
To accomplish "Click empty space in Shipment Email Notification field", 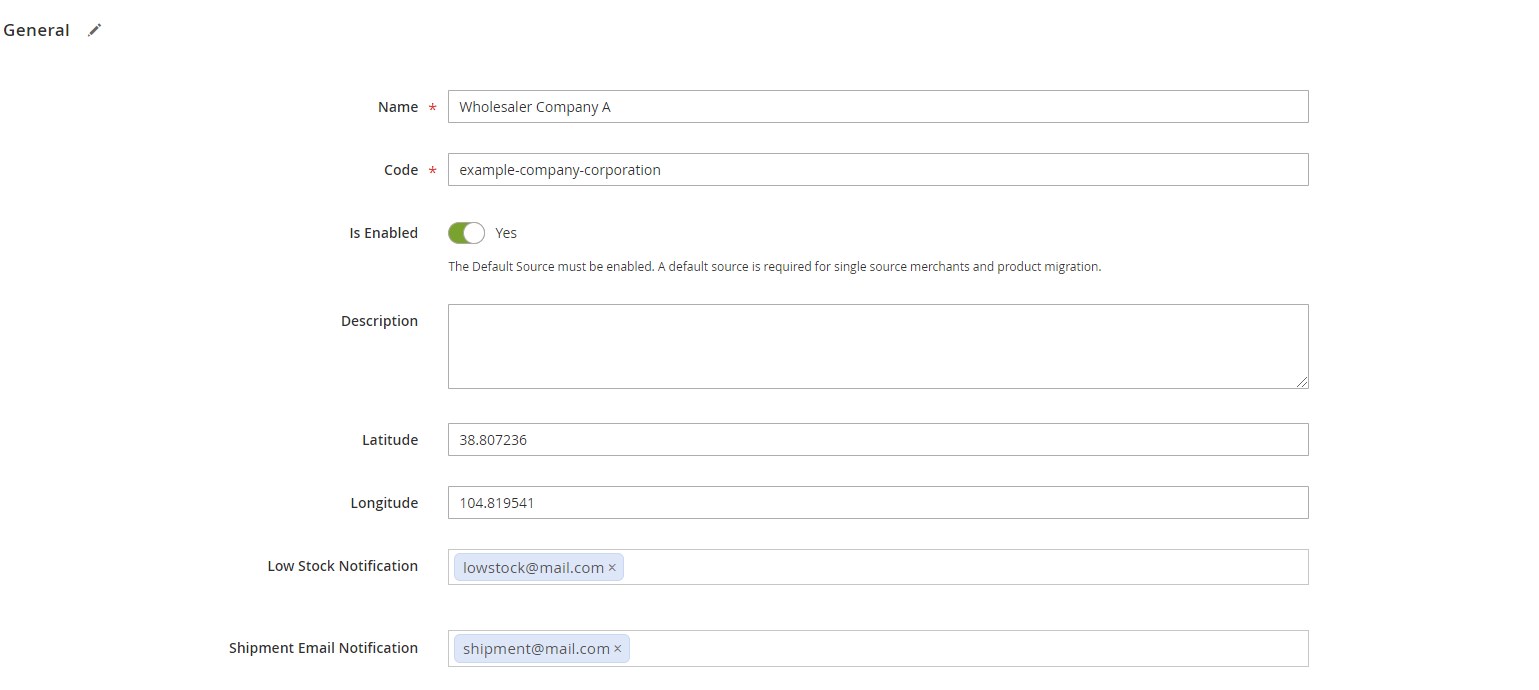I will (960, 649).
